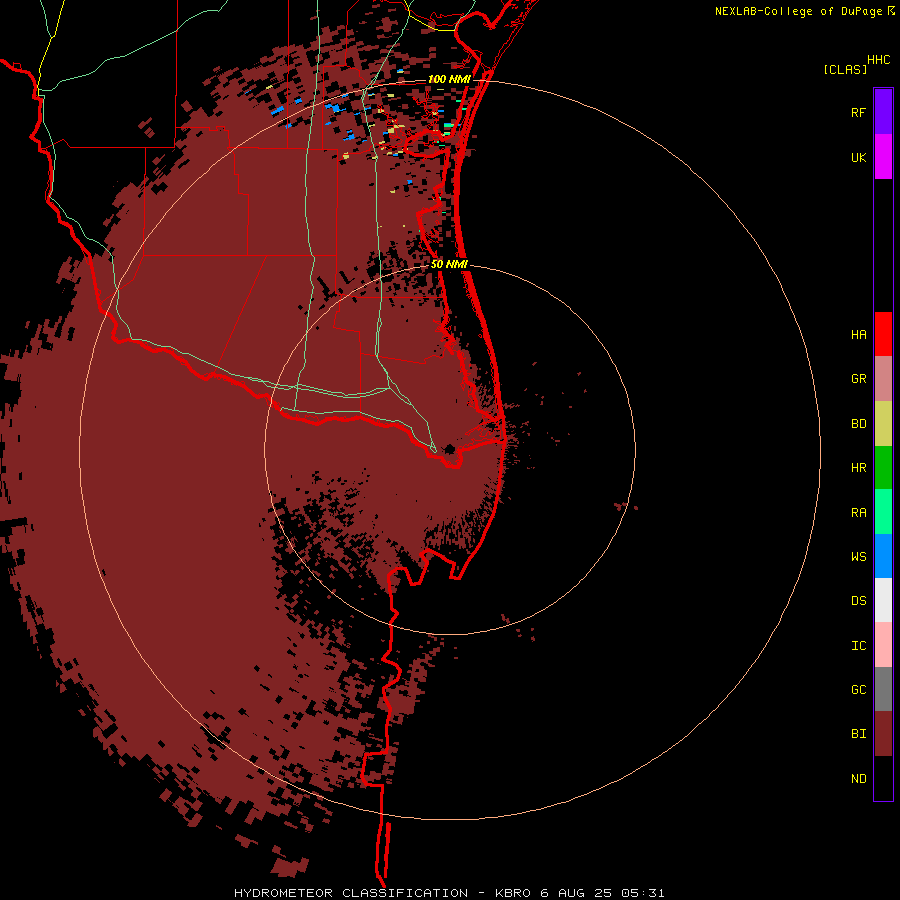The image size is (900, 900).
Task: Click the IC legend label
Action: pyautogui.click(x=859, y=645)
